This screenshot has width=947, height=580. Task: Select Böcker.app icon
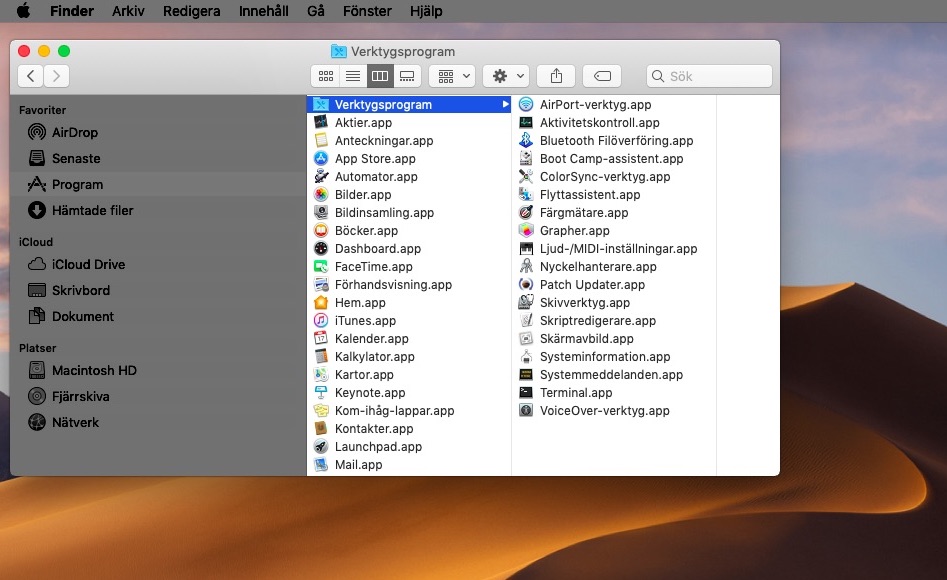[321, 231]
